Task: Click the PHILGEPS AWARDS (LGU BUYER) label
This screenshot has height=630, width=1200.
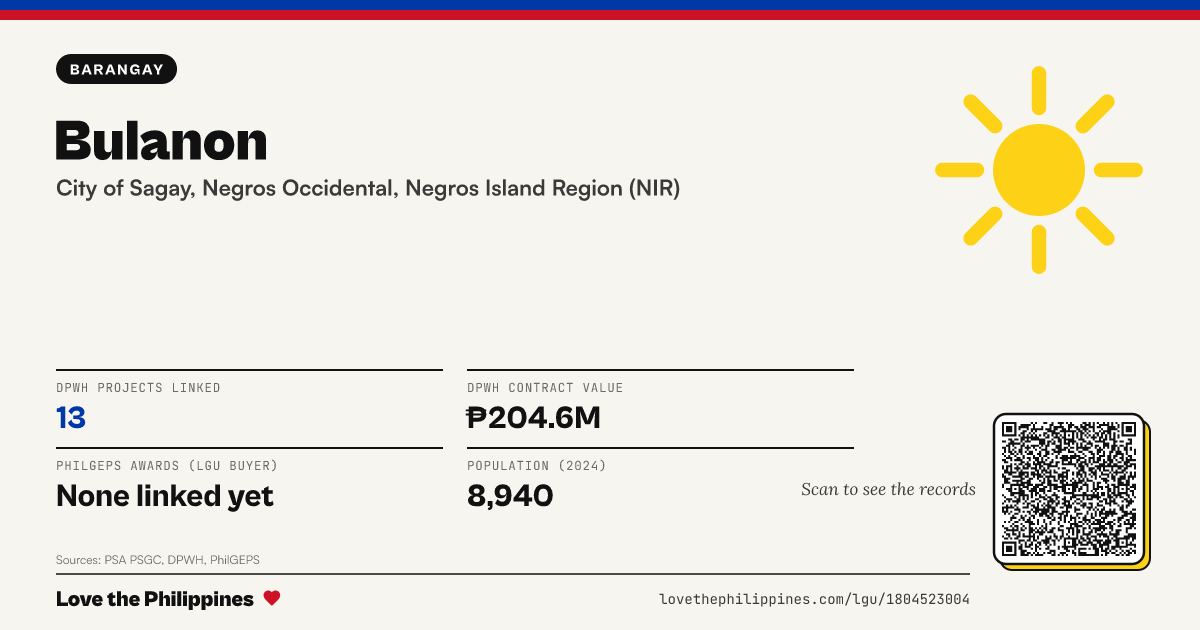Action: tap(167, 466)
